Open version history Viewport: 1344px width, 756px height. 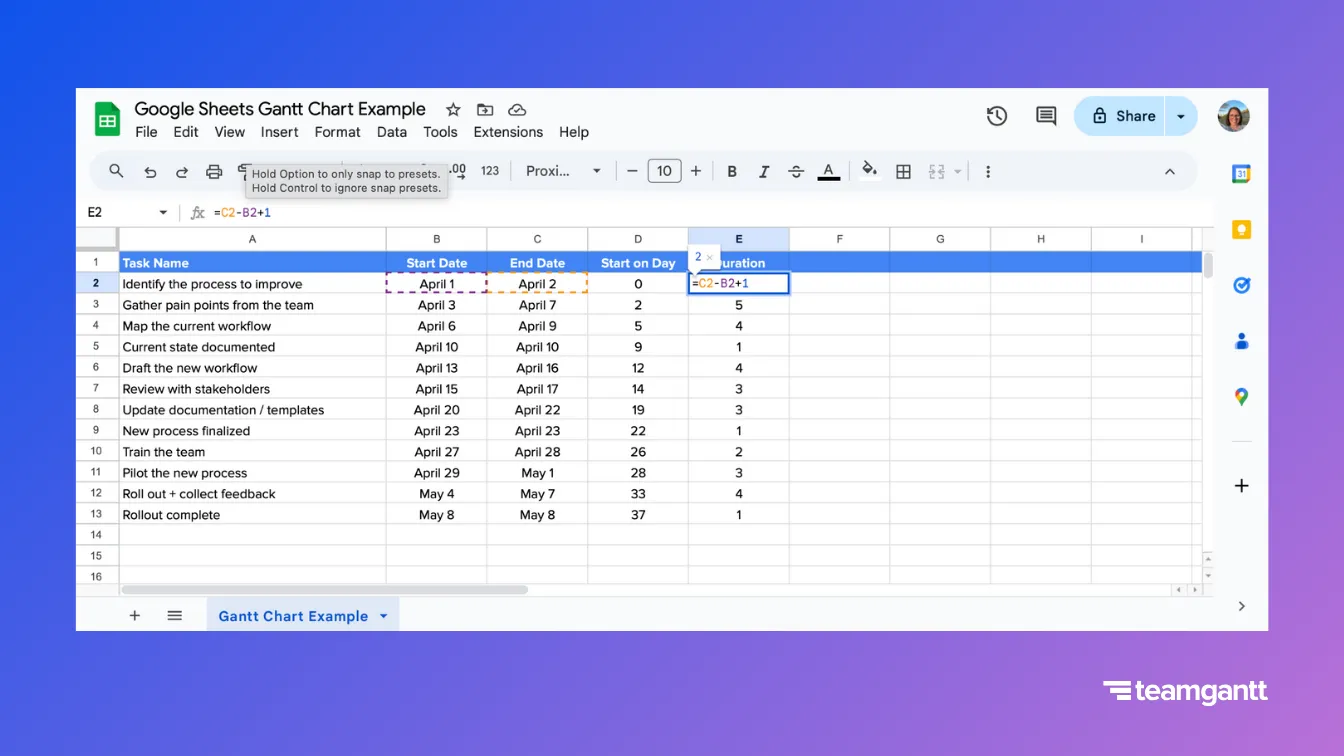pyautogui.click(x=996, y=116)
